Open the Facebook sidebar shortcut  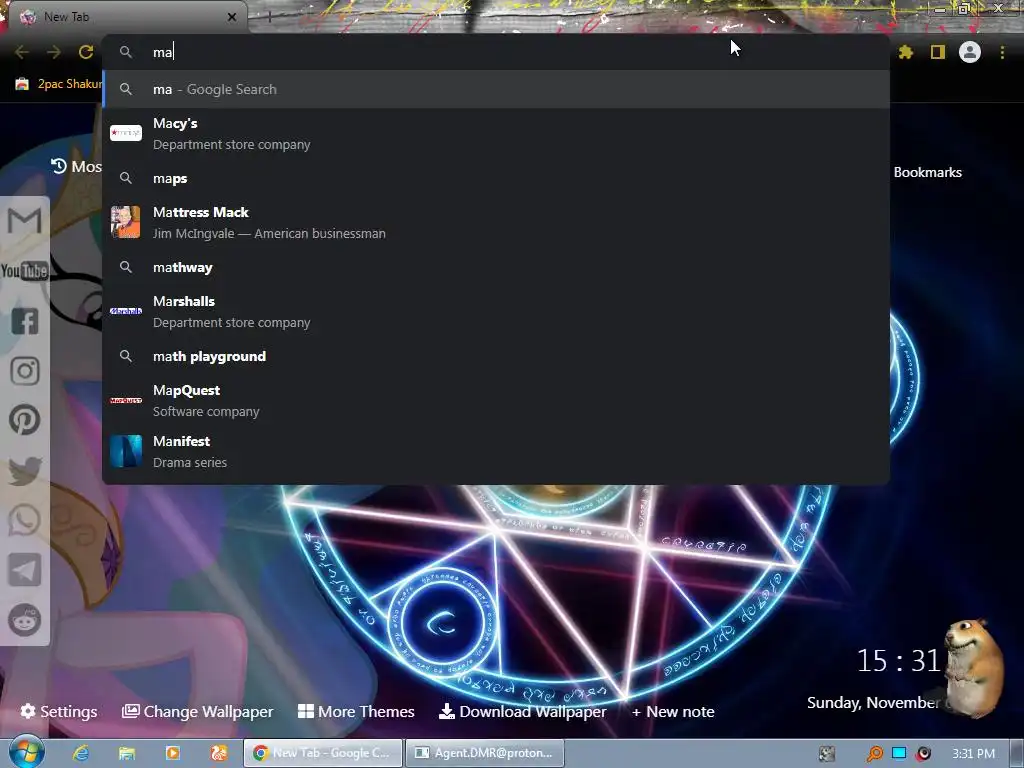pos(25,321)
